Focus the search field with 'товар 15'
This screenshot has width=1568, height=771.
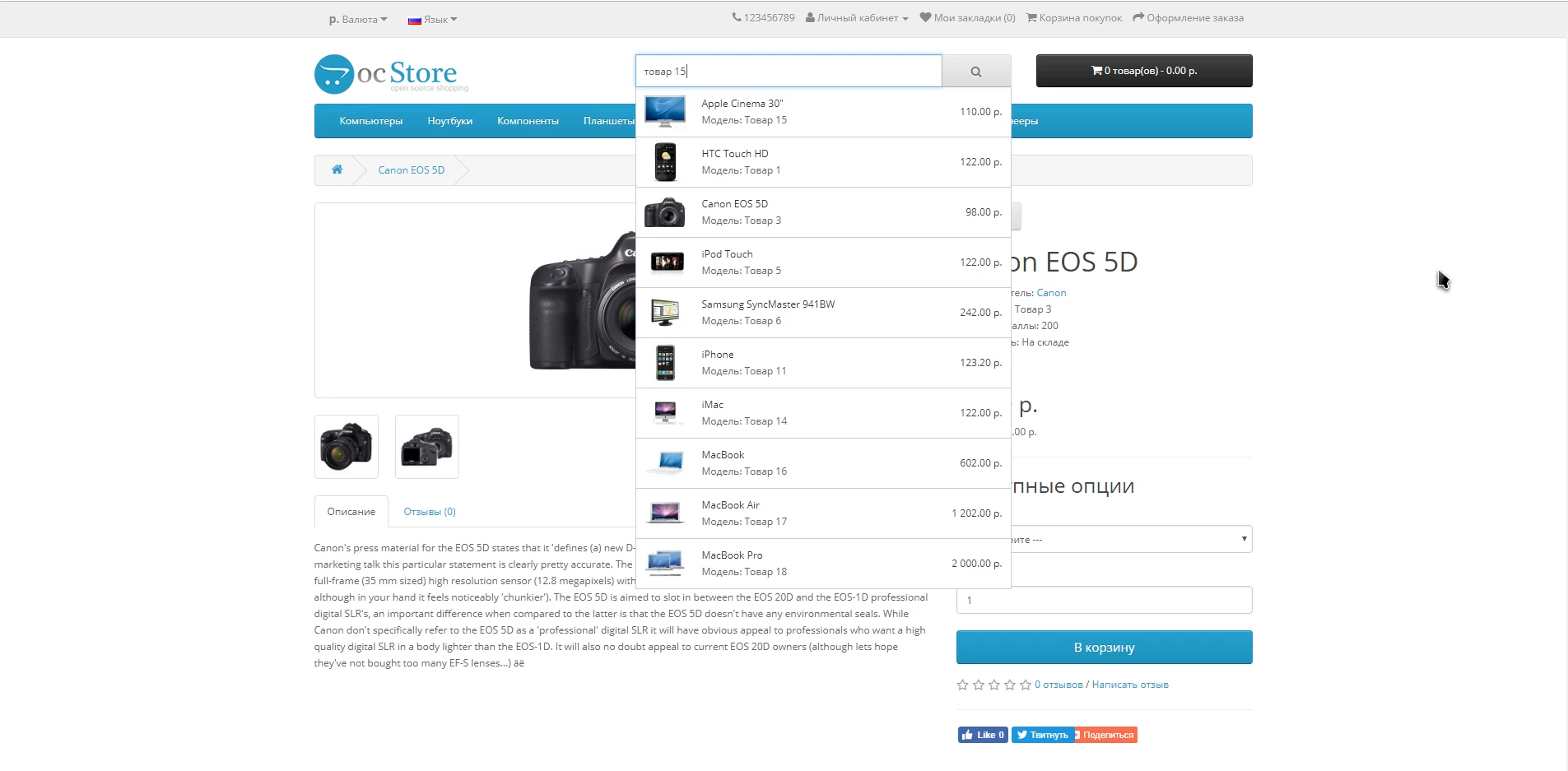click(x=789, y=71)
